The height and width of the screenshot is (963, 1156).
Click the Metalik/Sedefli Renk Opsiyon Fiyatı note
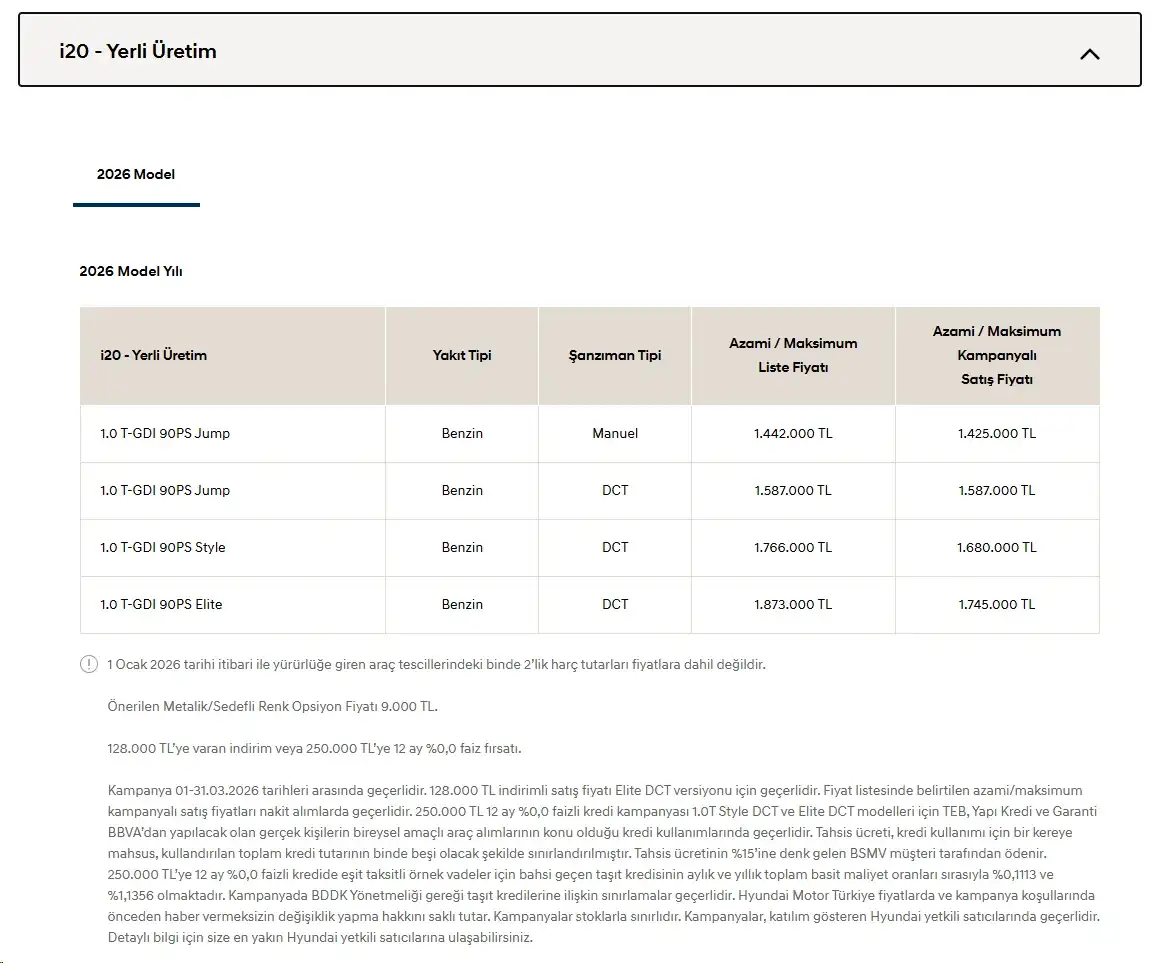[x=273, y=706]
